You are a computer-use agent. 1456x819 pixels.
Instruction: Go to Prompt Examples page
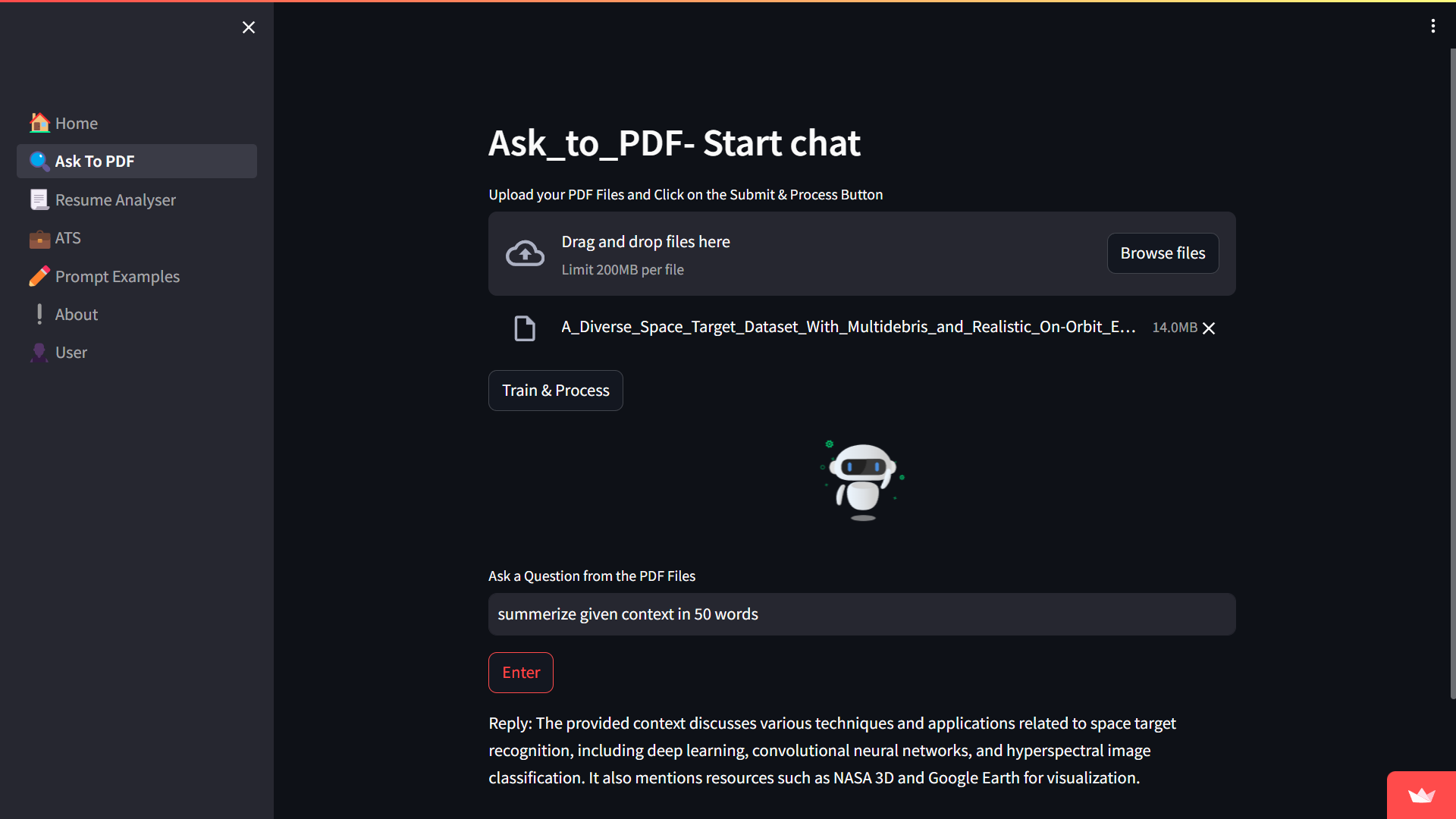pos(118,276)
